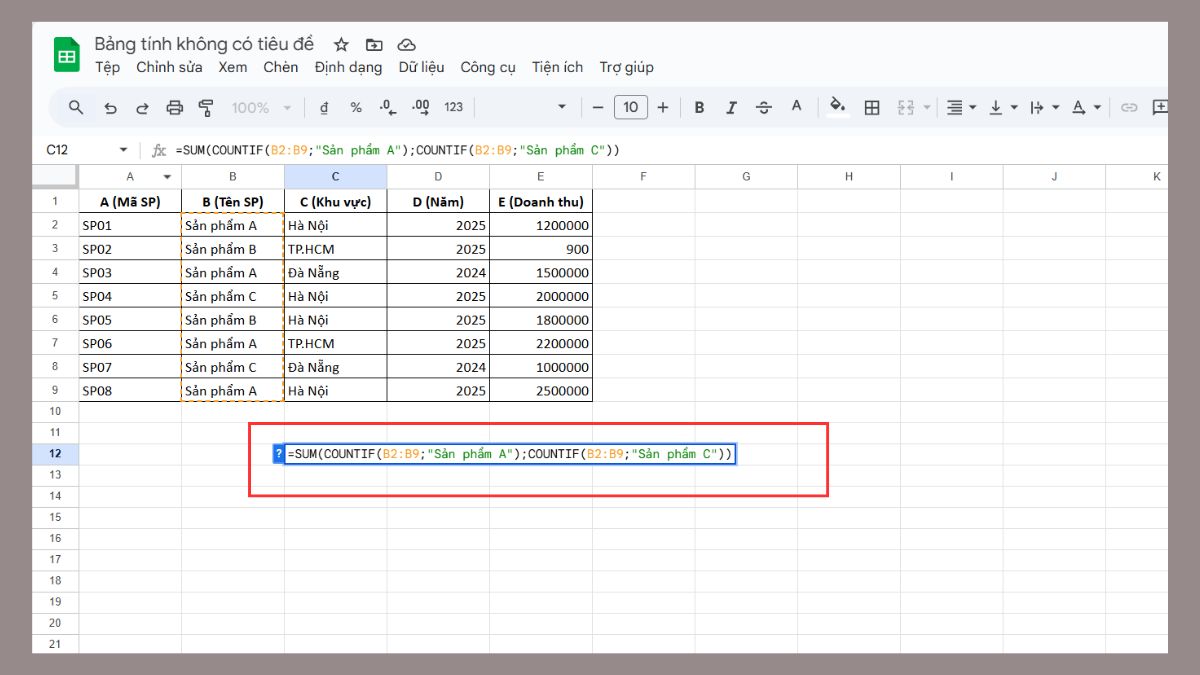Screen dimensions: 1200x675
Task: Click the Move to folder icon
Action: (x=374, y=45)
